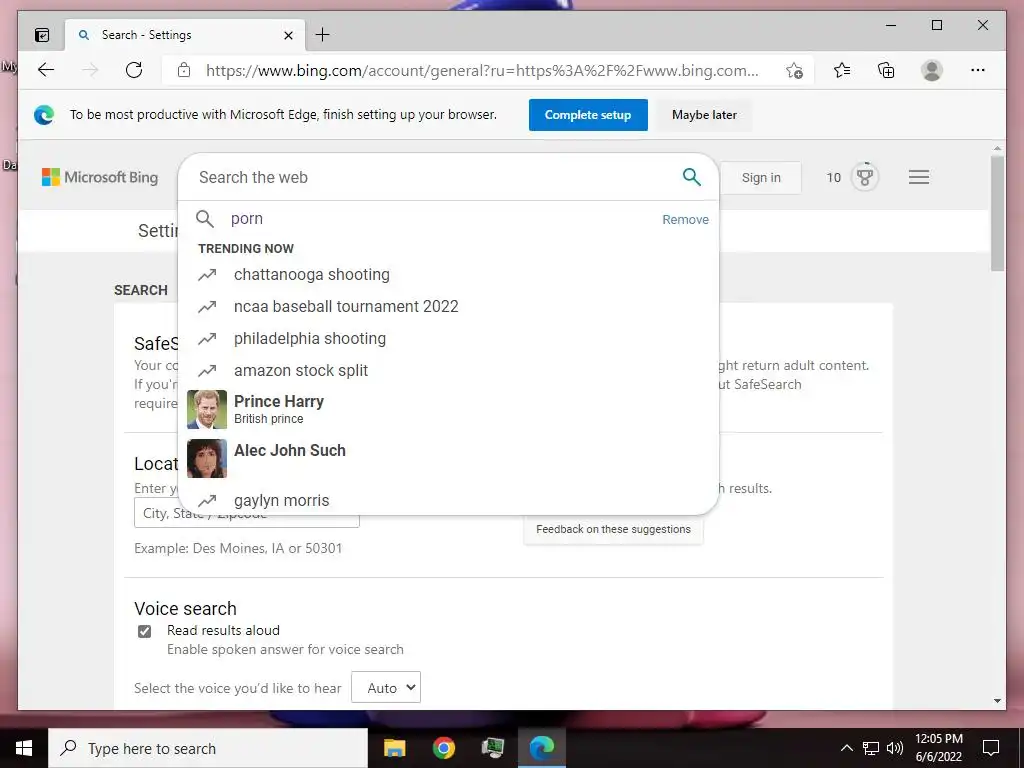Open the Favorites list icon

(x=842, y=70)
